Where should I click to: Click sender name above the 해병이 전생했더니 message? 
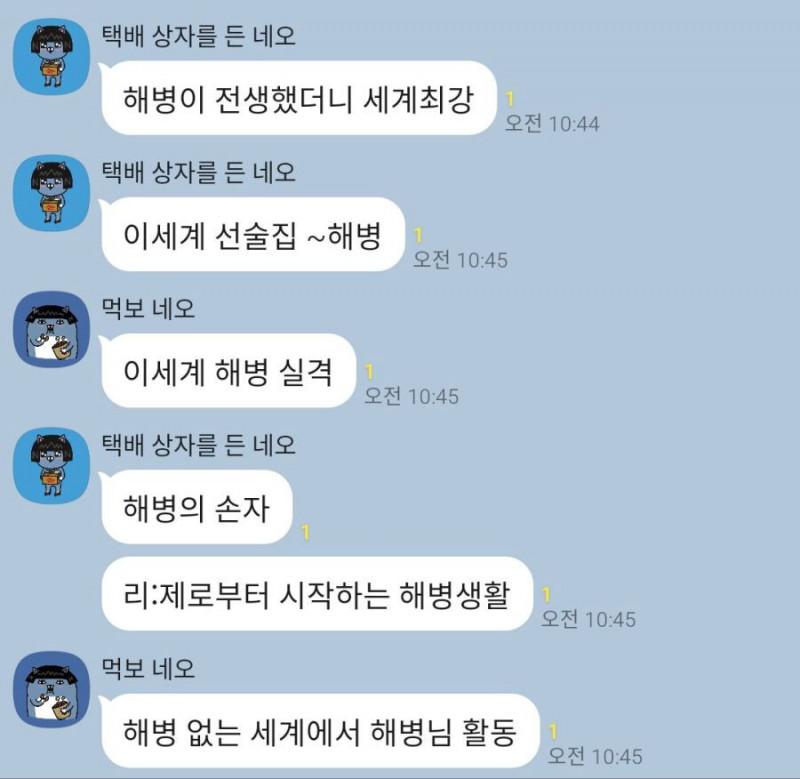click(x=198, y=36)
